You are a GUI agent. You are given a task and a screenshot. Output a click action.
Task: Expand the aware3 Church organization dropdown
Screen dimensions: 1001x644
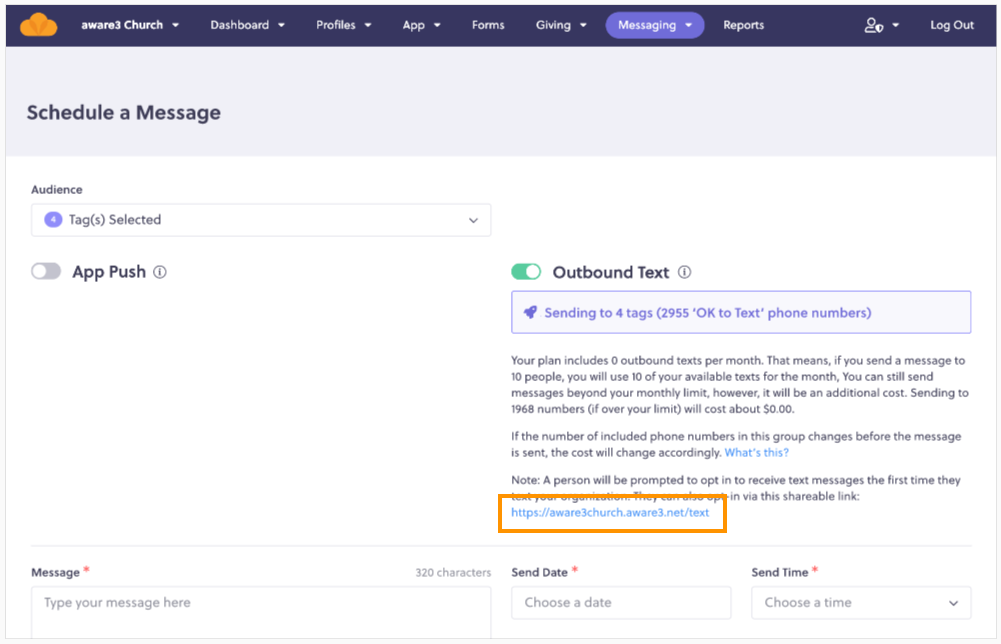pyautogui.click(x=130, y=25)
